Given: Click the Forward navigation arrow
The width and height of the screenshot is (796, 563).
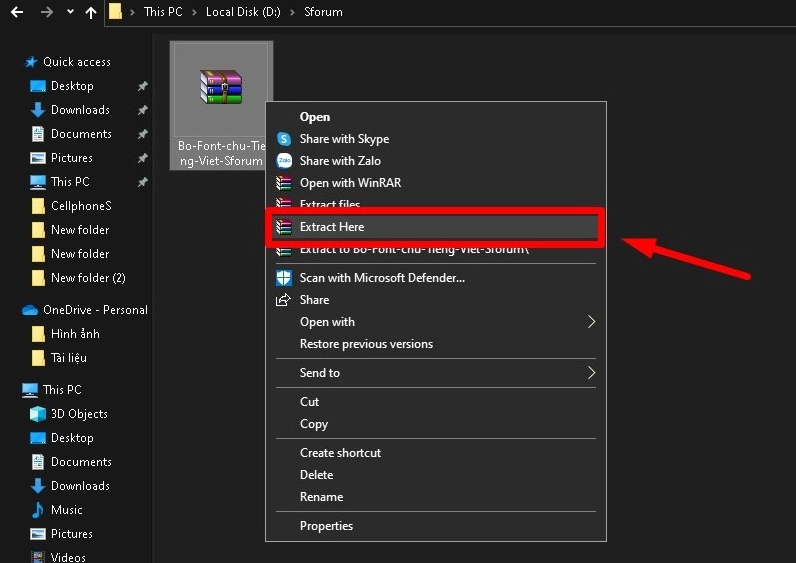Looking at the screenshot, I should click(47, 12).
